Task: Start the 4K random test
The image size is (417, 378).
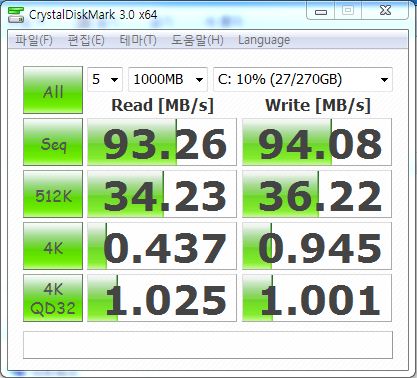Action: (x=53, y=246)
